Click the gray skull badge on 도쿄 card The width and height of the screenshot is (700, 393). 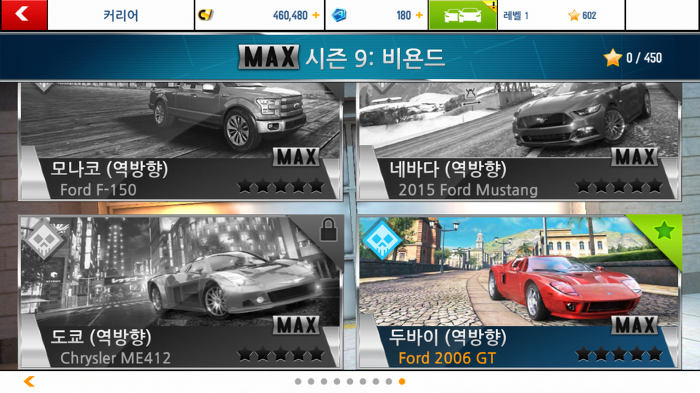(x=43, y=239)
